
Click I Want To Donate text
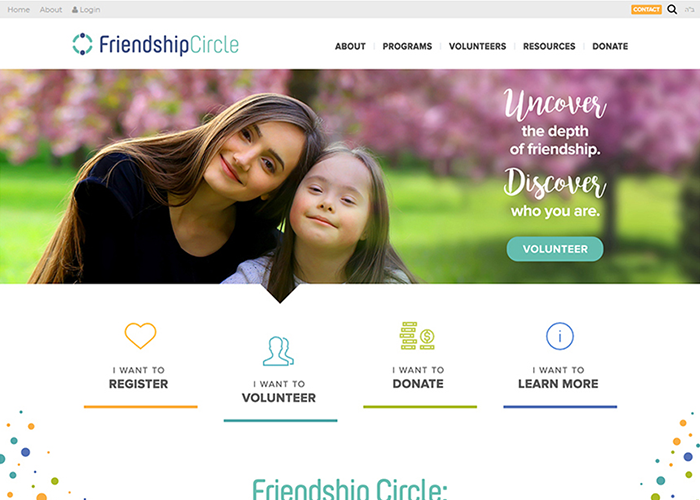tap(418, 378)
